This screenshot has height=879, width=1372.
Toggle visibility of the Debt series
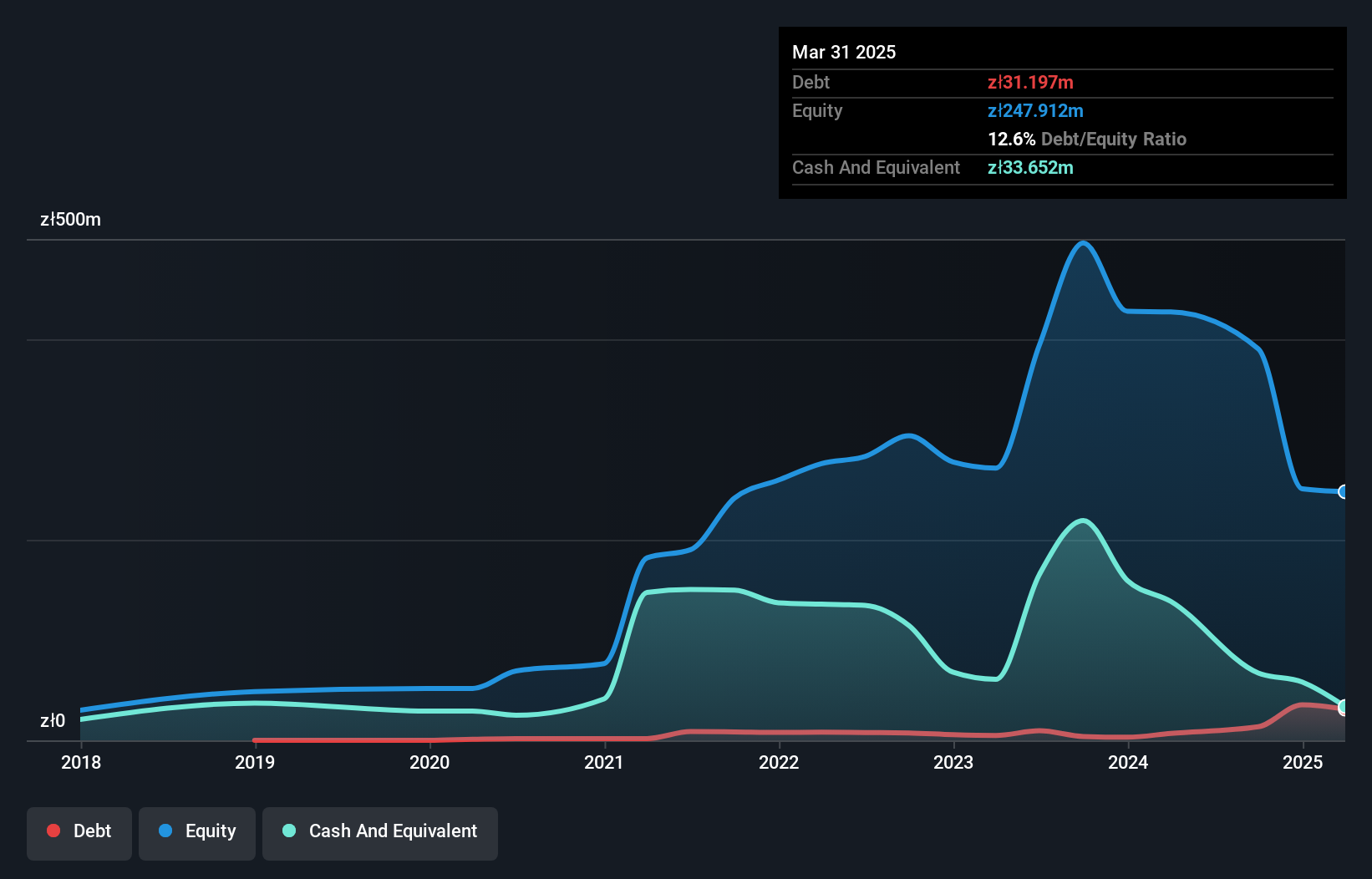[79, 831]
